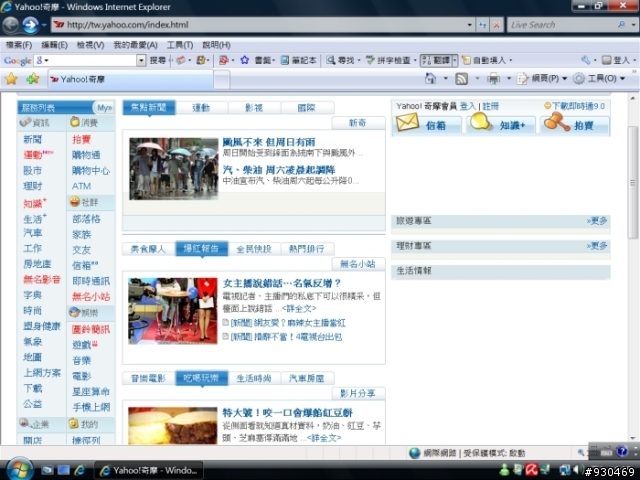Click Google toolbar Find icon
The image size is (640, 480).
(x=330, y=60)
